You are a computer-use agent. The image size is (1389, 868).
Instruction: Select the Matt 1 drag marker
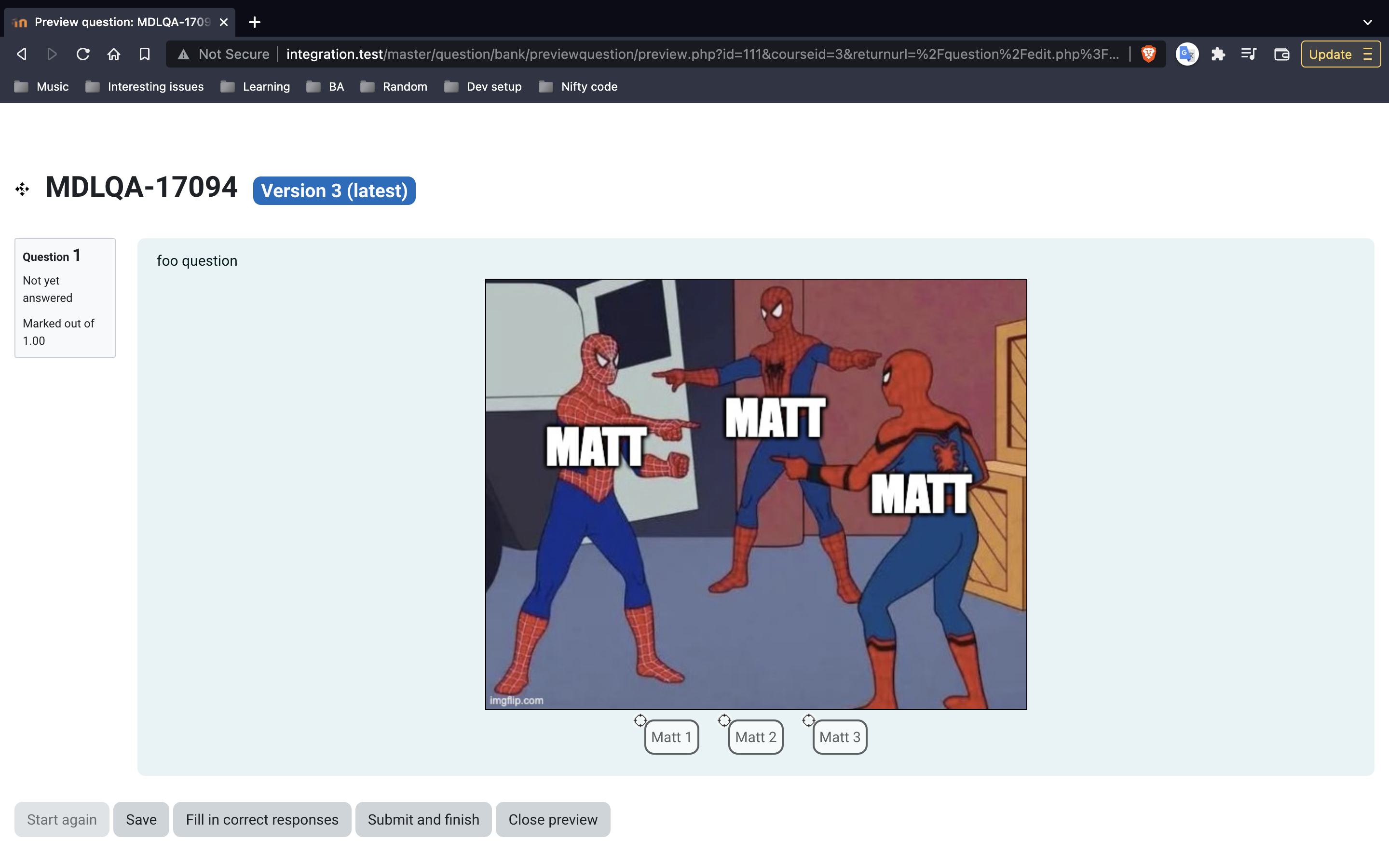pos(671,737)
